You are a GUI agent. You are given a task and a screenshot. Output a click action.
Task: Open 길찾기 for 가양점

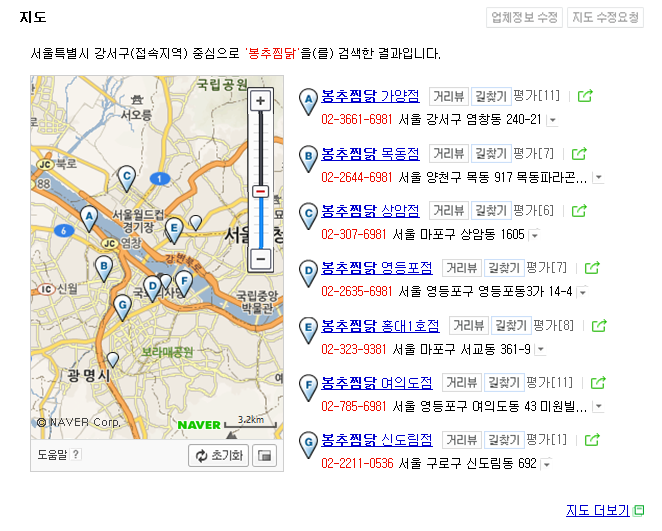tap(491, 96)
